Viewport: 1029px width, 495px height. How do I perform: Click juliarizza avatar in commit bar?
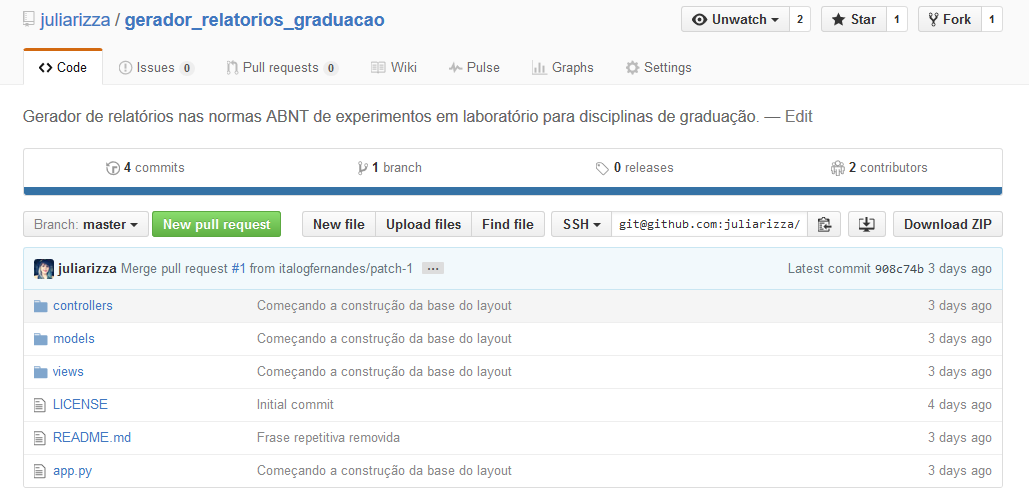[x=44, y=269]
